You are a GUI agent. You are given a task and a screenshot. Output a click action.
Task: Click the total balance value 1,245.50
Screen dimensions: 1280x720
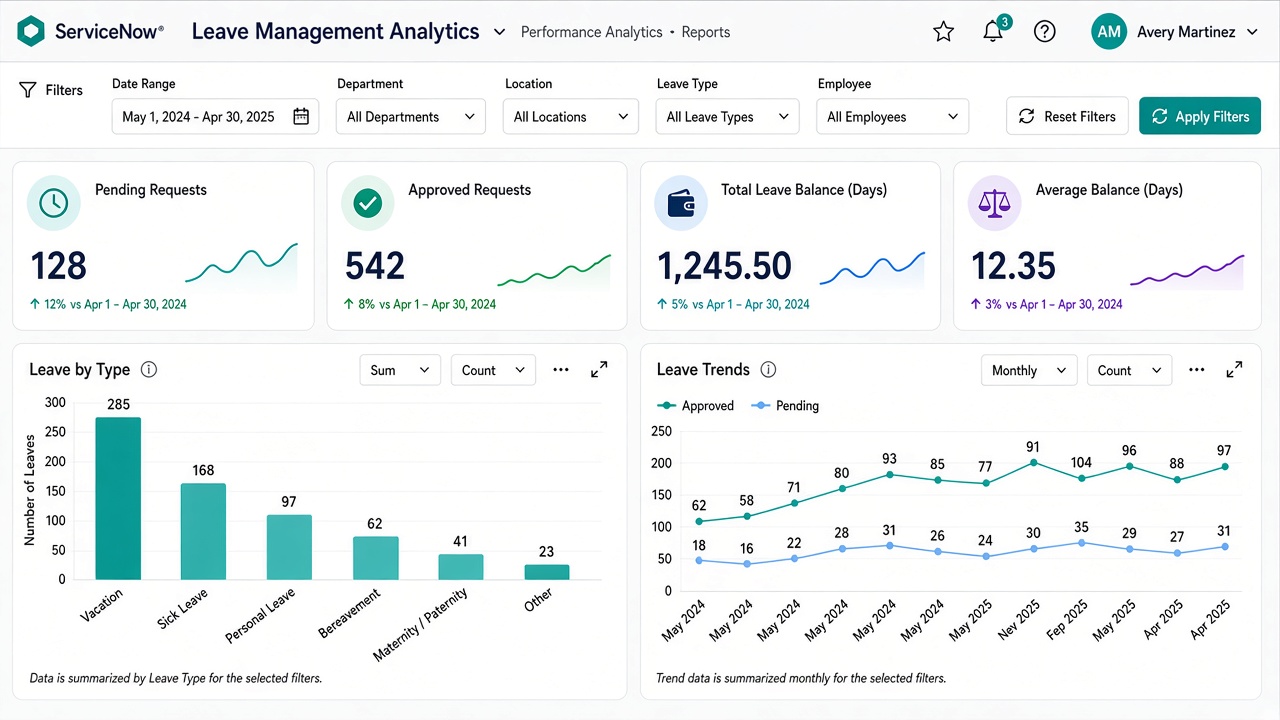pos(724,266)
